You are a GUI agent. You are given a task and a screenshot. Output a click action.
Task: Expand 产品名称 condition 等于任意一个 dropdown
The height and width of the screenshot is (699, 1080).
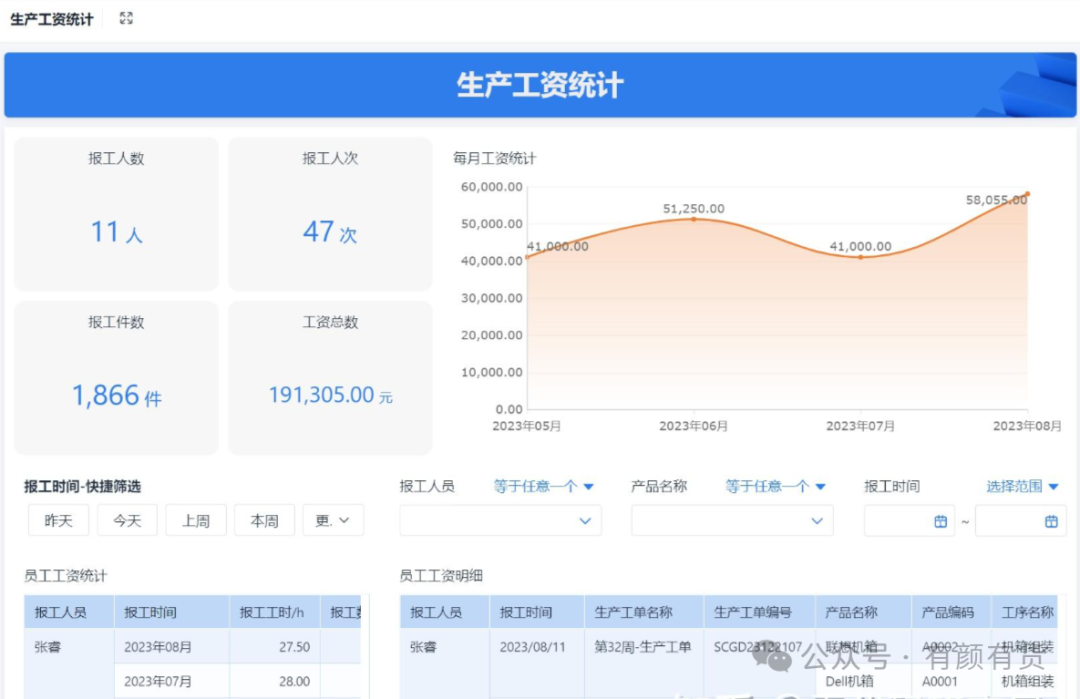click(776, 487)
